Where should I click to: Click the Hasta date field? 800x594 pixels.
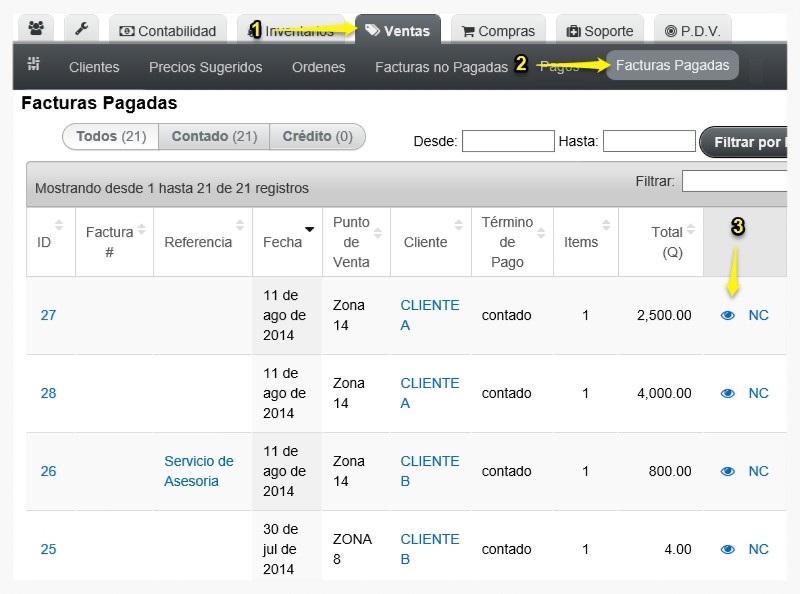(x=649, y=141)
